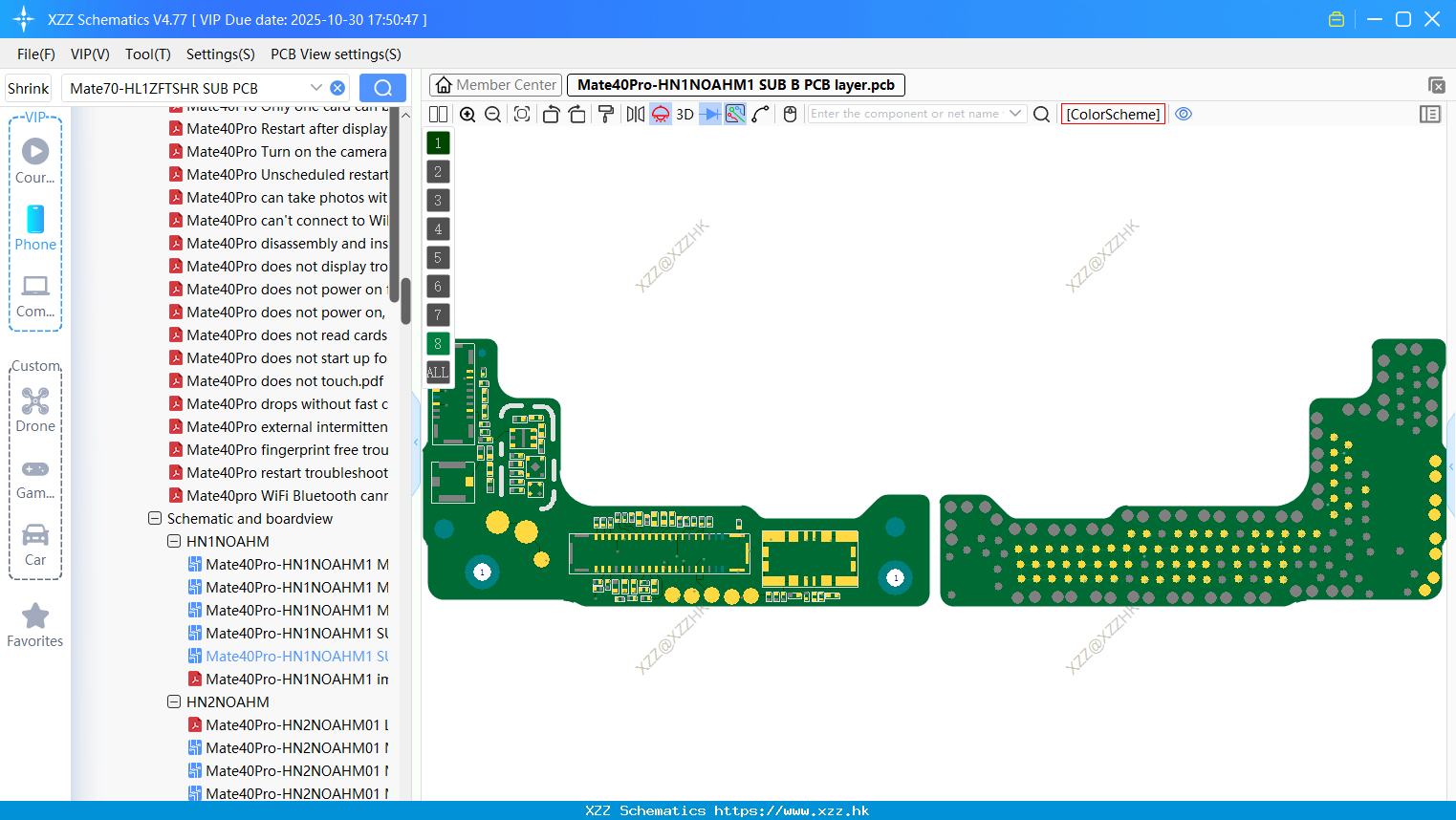Collapse the Schematic and boardview node

155,519
